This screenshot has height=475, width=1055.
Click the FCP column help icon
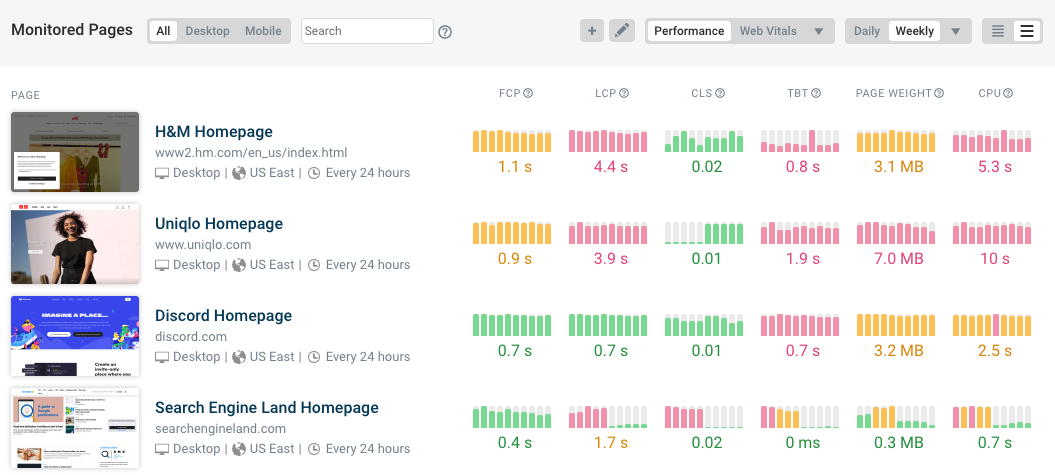click(x=528, y=94)
